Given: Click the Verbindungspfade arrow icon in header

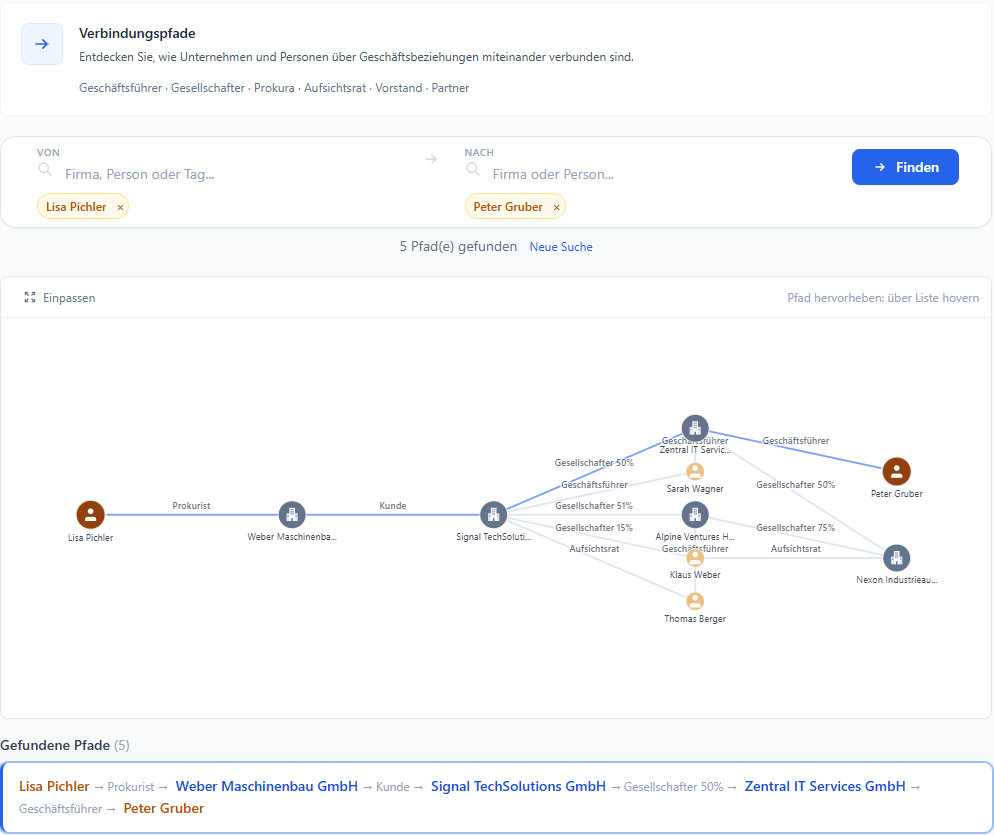Looking at the screenshot, I should click(x=42, y=44).
